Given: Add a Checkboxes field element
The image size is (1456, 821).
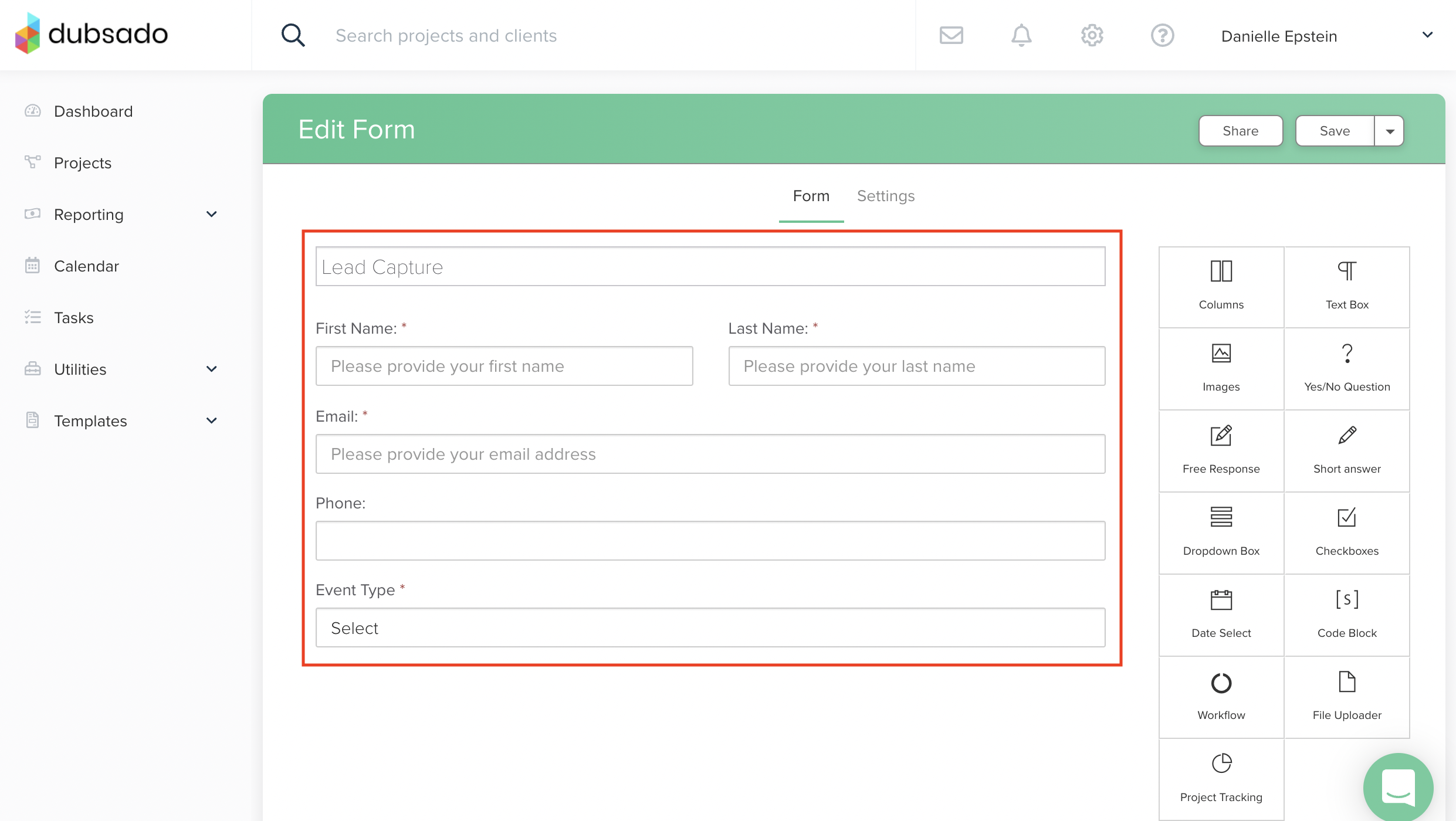Looking at the screenshot, I should coord(1346,532).
